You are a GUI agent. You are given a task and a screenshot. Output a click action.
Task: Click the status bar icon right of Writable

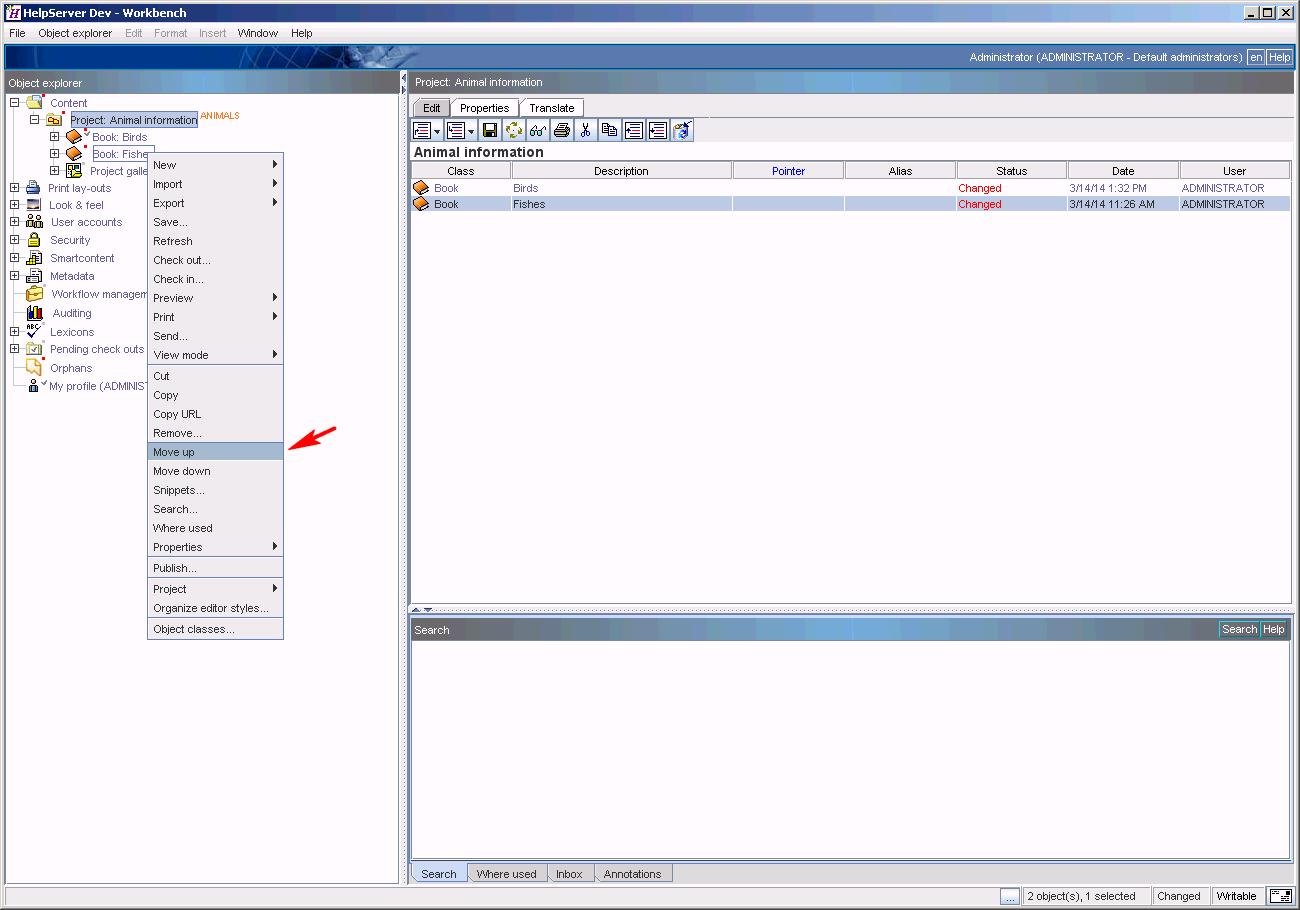pos(1279,896)
